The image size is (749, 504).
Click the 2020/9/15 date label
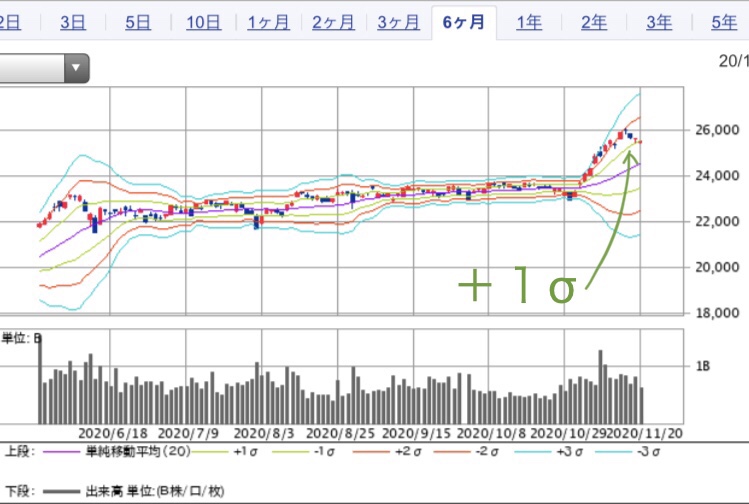(x=416, y=434)
